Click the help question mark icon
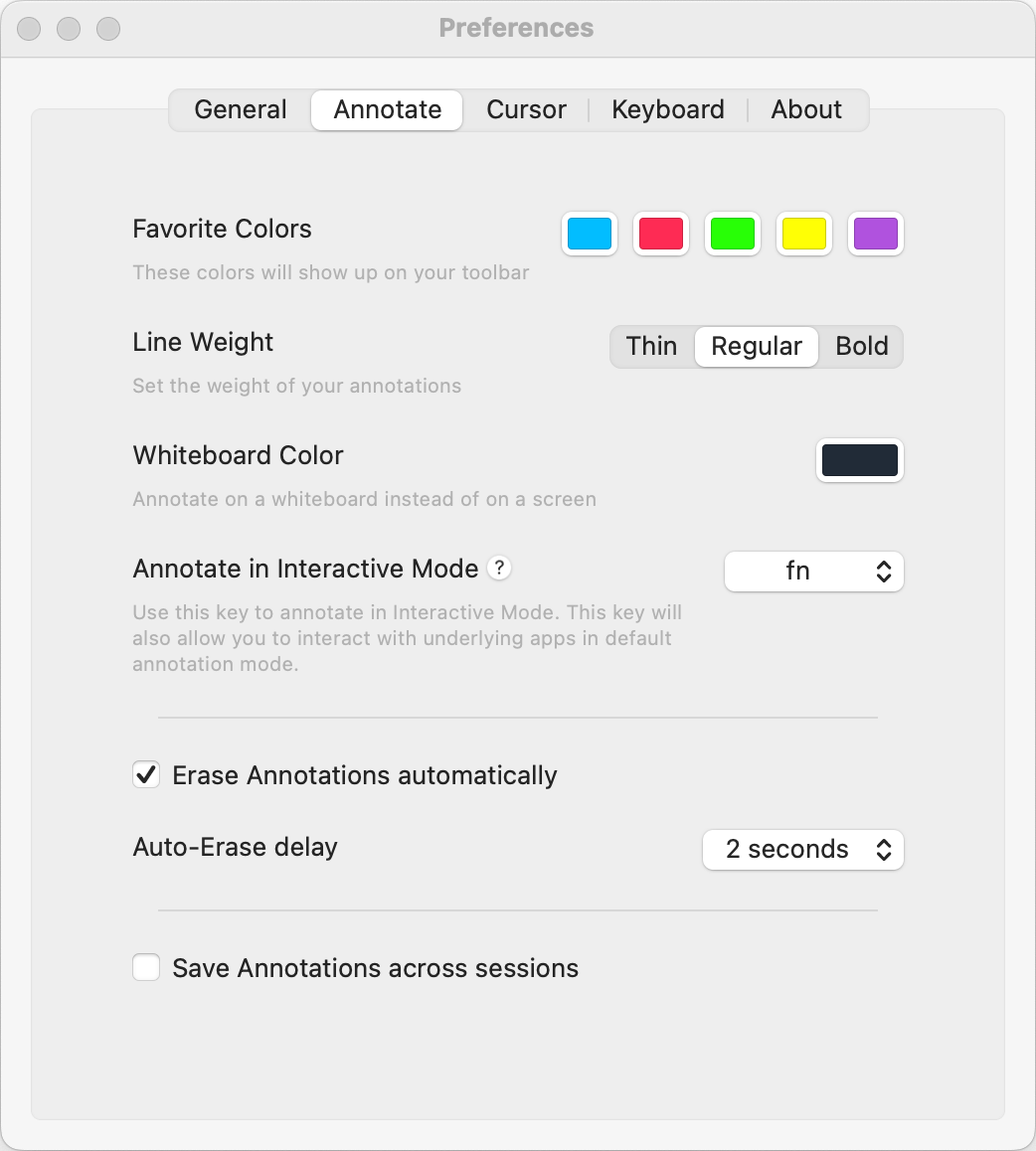The height and width of the screenshot is (1151, 1036). point(500,569)
